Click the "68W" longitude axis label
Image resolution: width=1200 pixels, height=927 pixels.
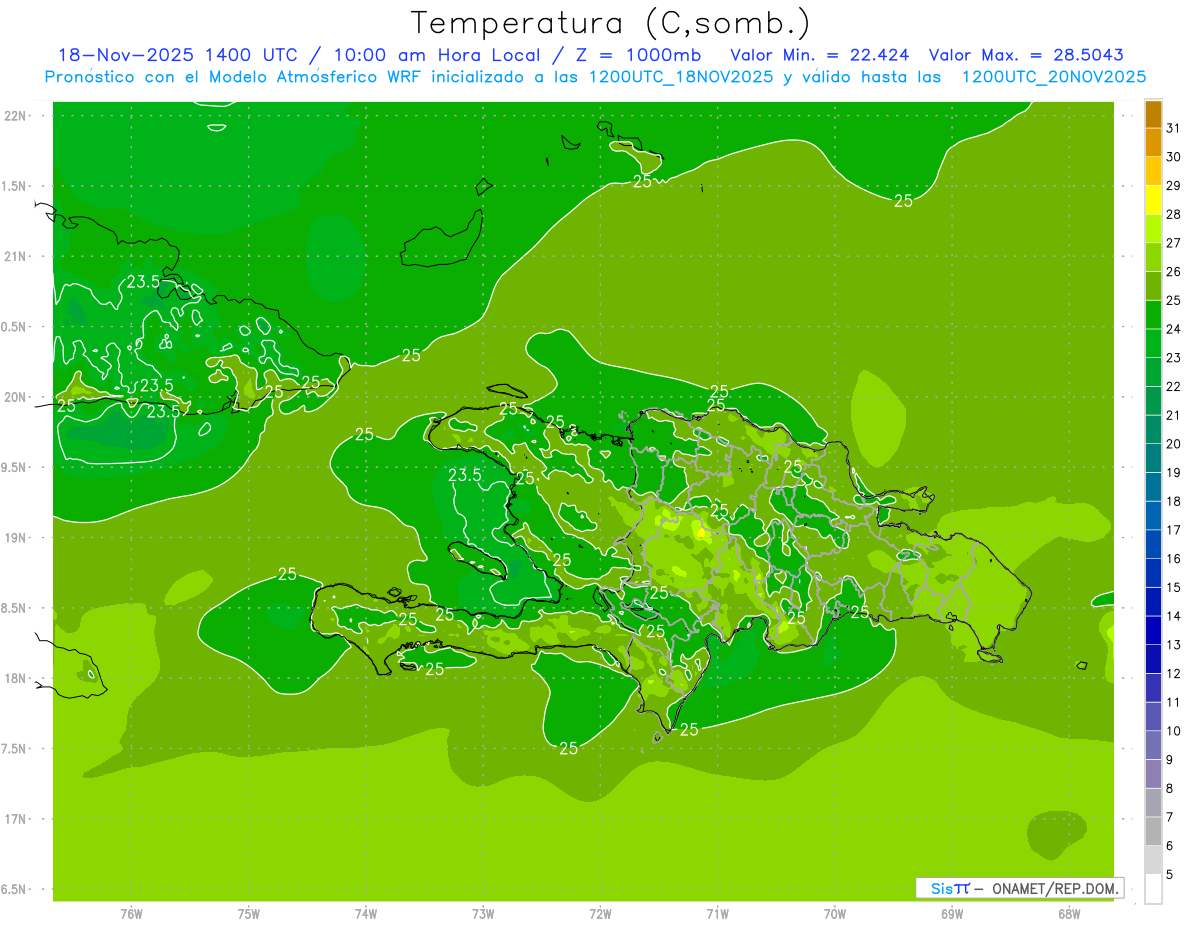pyautogui.click(x=1069, y=914)
